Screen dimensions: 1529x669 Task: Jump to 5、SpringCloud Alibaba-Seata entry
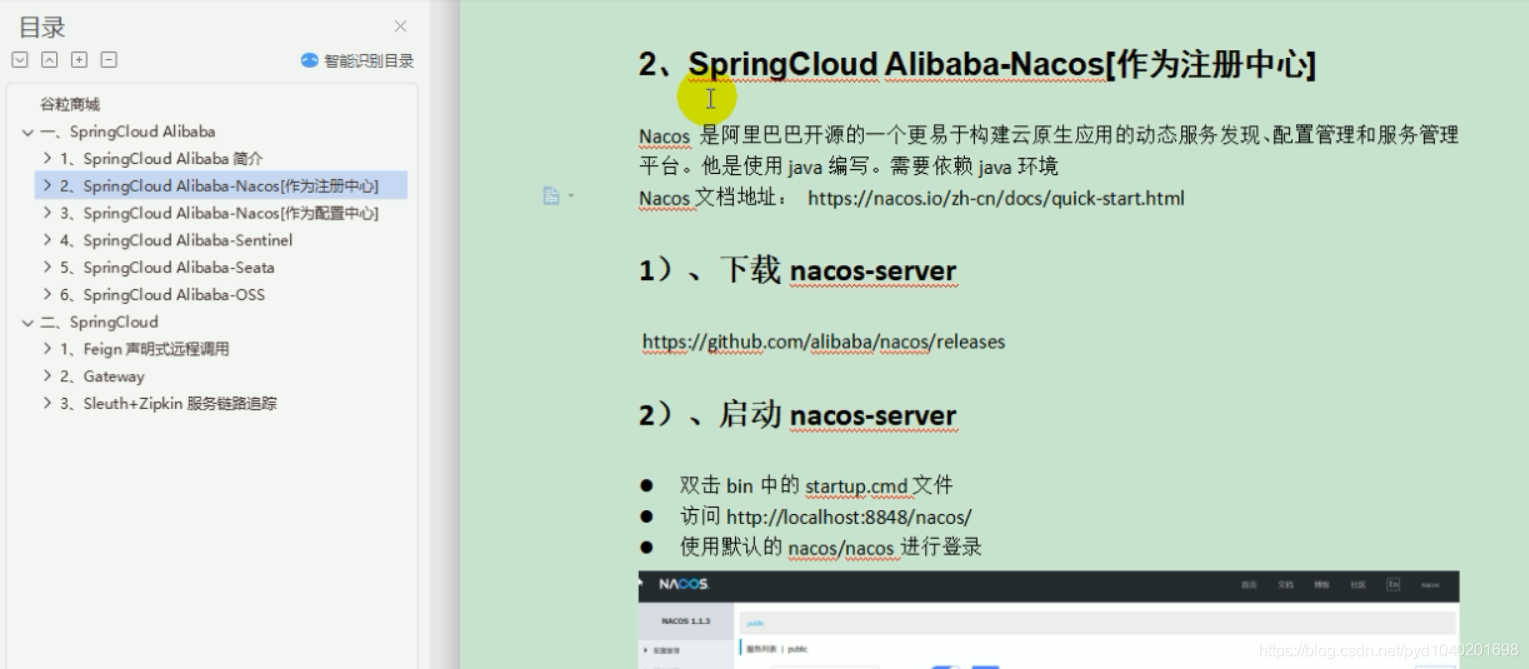(167, 267)
